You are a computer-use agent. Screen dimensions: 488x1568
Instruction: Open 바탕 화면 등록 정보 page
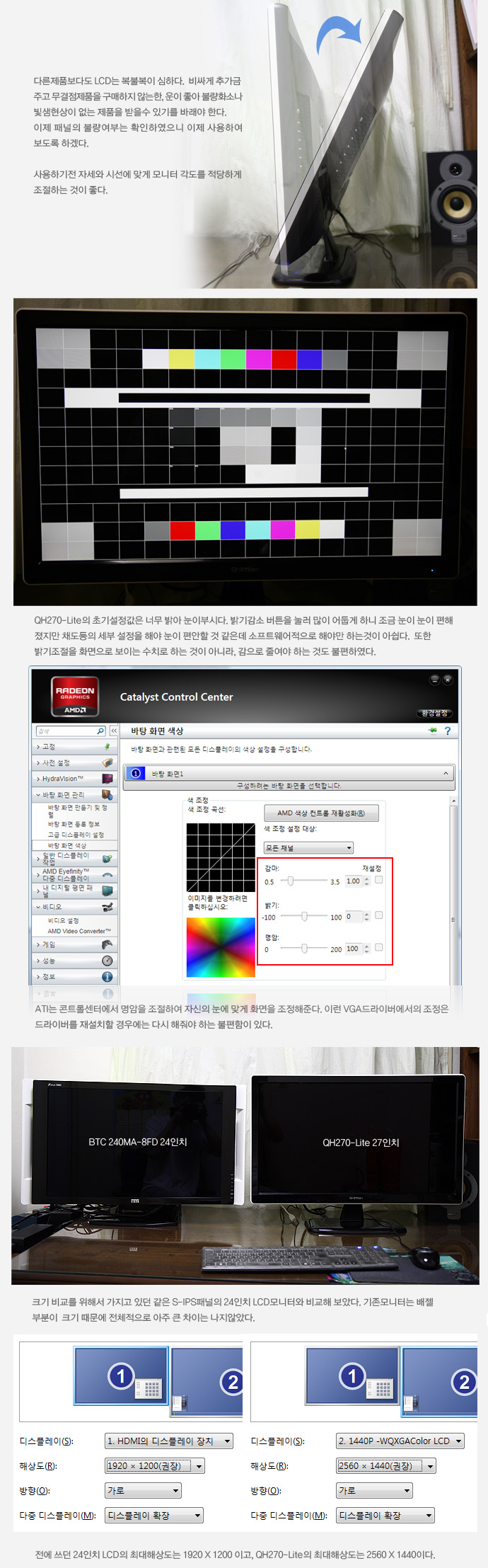pos(74,824)
